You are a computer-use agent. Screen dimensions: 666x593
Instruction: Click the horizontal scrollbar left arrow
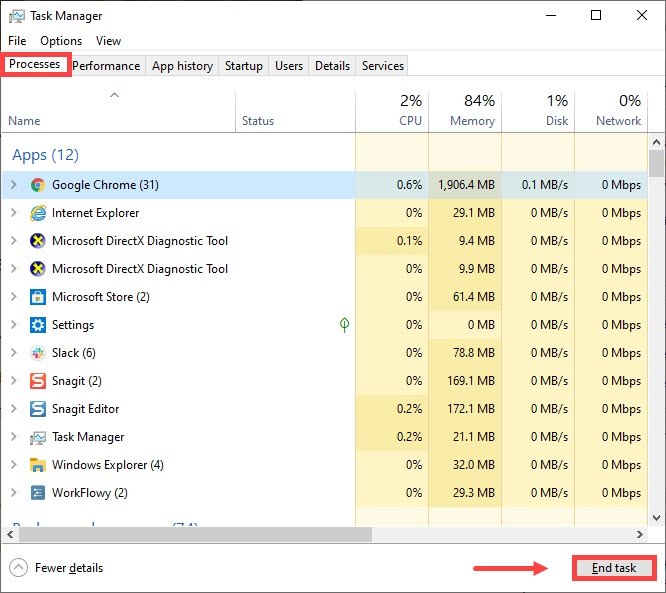pos(10,534)
